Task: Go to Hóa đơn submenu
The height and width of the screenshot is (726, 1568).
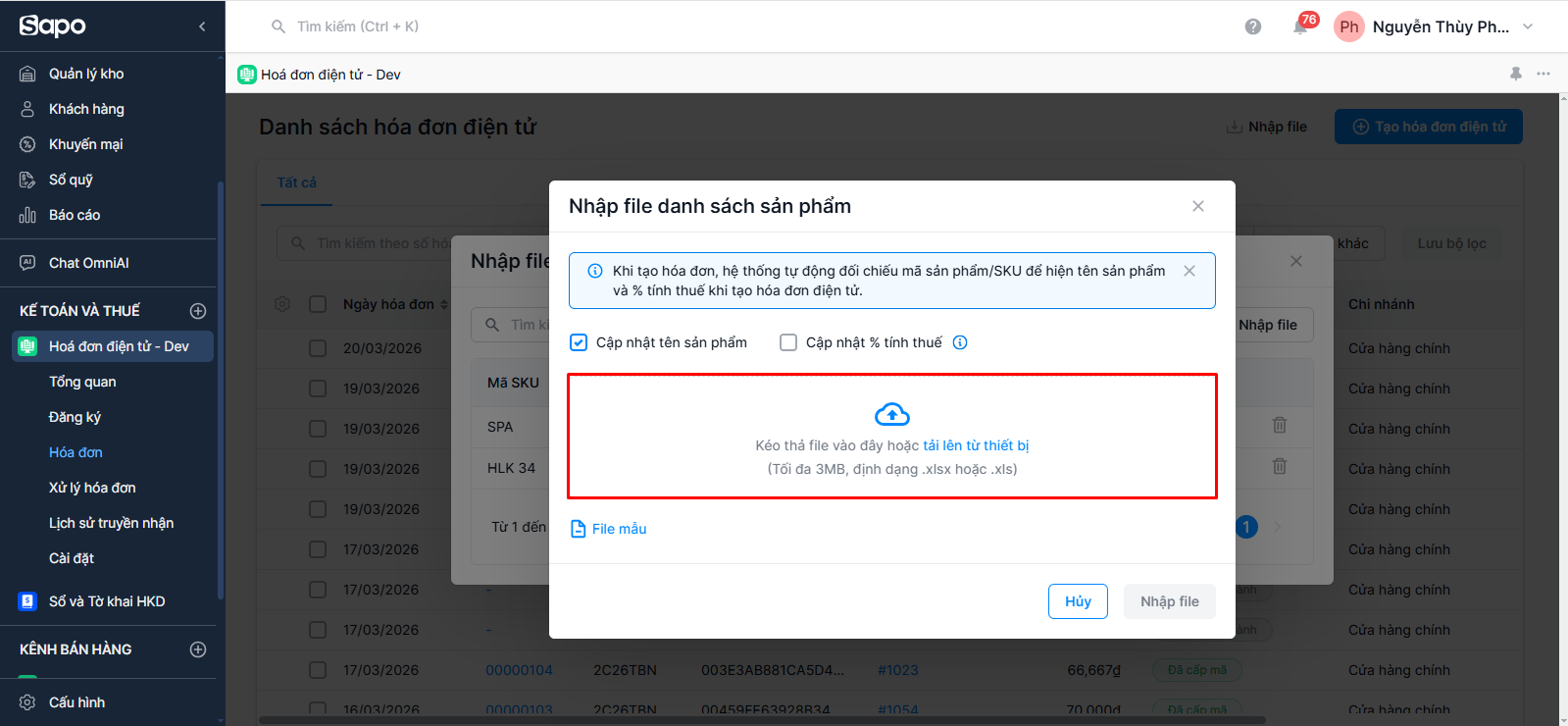Action: click(76, 452)
